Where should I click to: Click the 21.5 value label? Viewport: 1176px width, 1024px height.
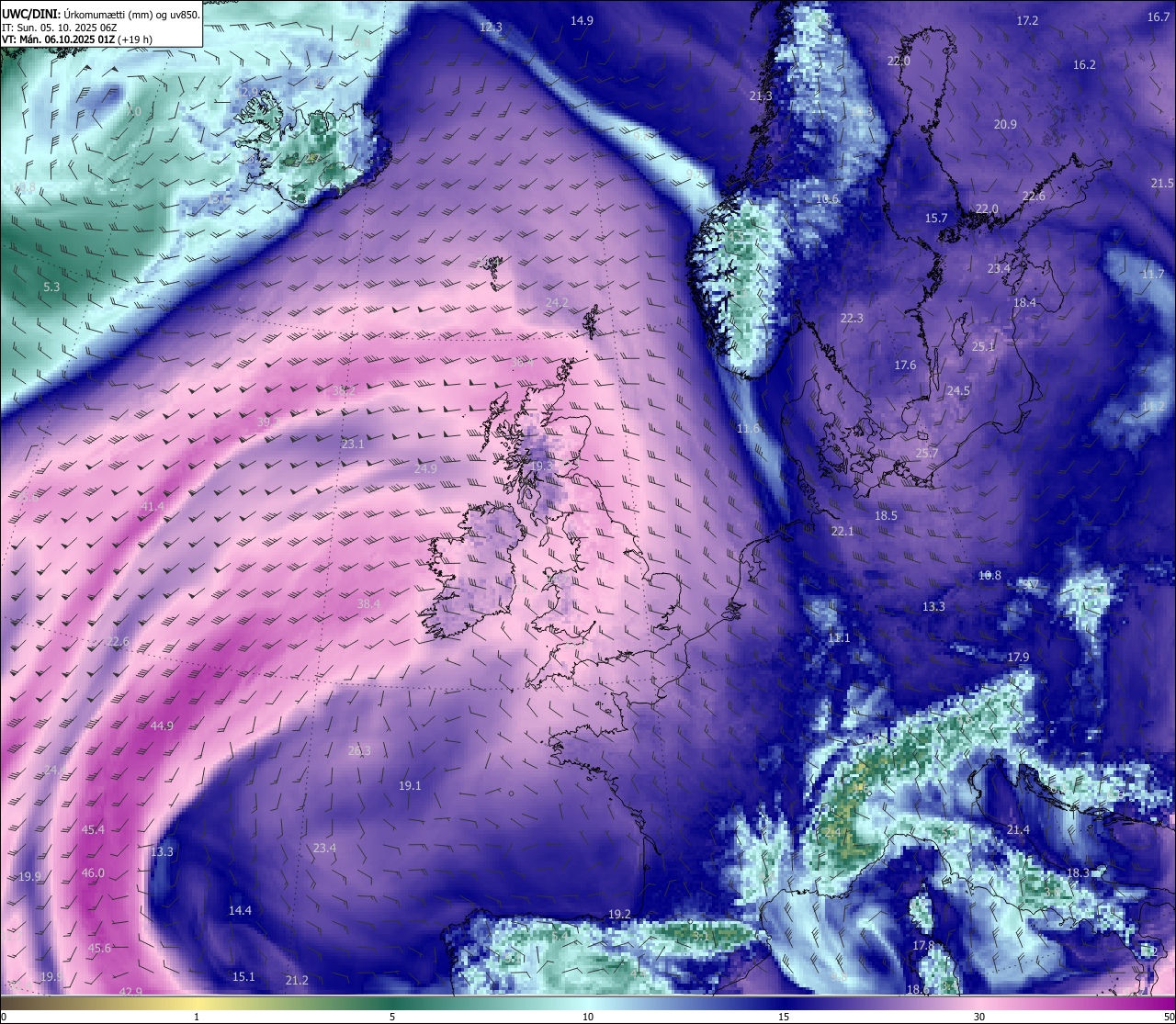click(x=1162, y=184)
